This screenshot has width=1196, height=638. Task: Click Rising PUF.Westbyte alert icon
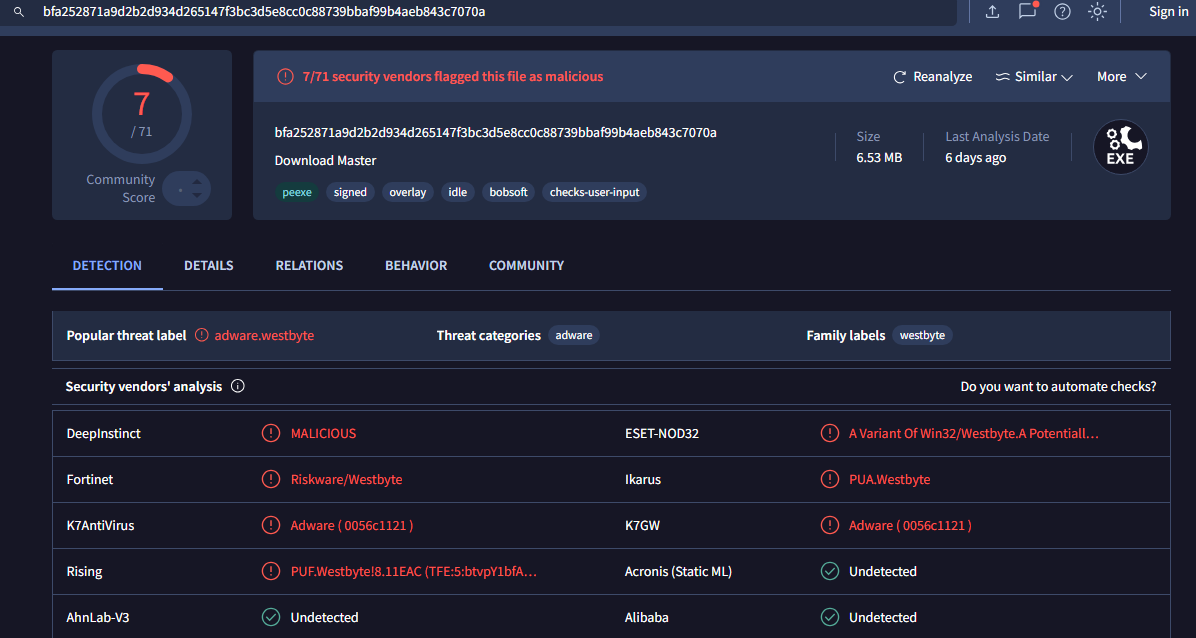pos(271,571)
